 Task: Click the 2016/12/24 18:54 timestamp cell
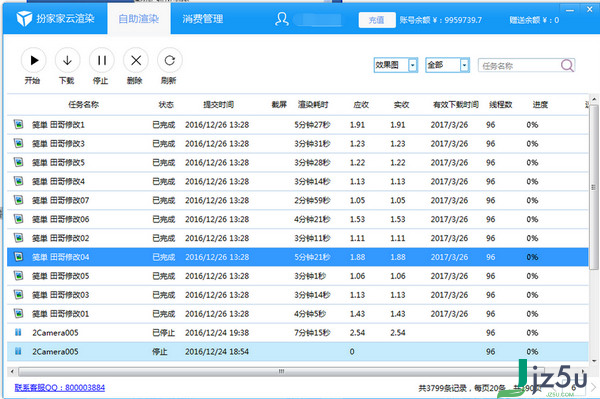(217, 352)
